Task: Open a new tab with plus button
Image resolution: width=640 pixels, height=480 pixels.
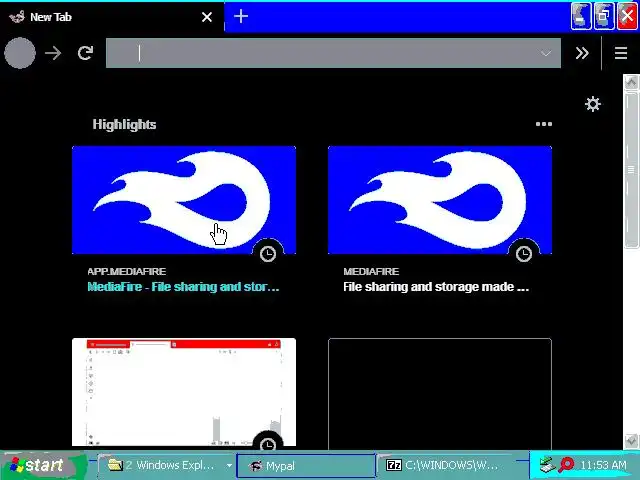Action: tap(241, 16)
